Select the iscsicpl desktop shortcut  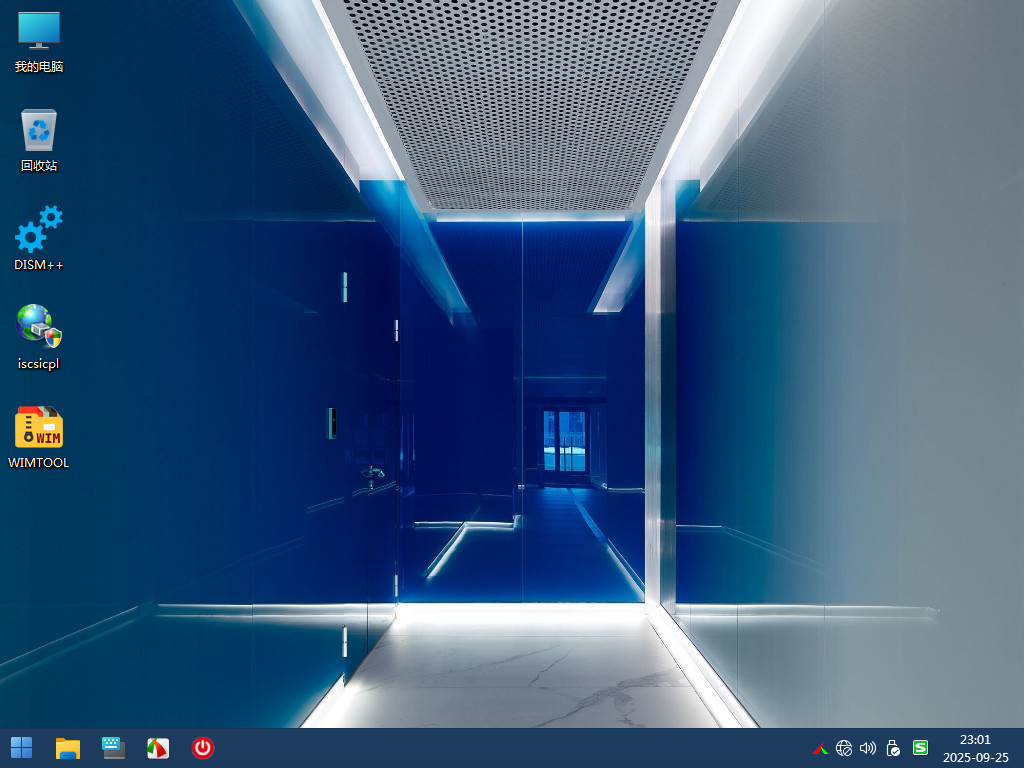(39, 337)
